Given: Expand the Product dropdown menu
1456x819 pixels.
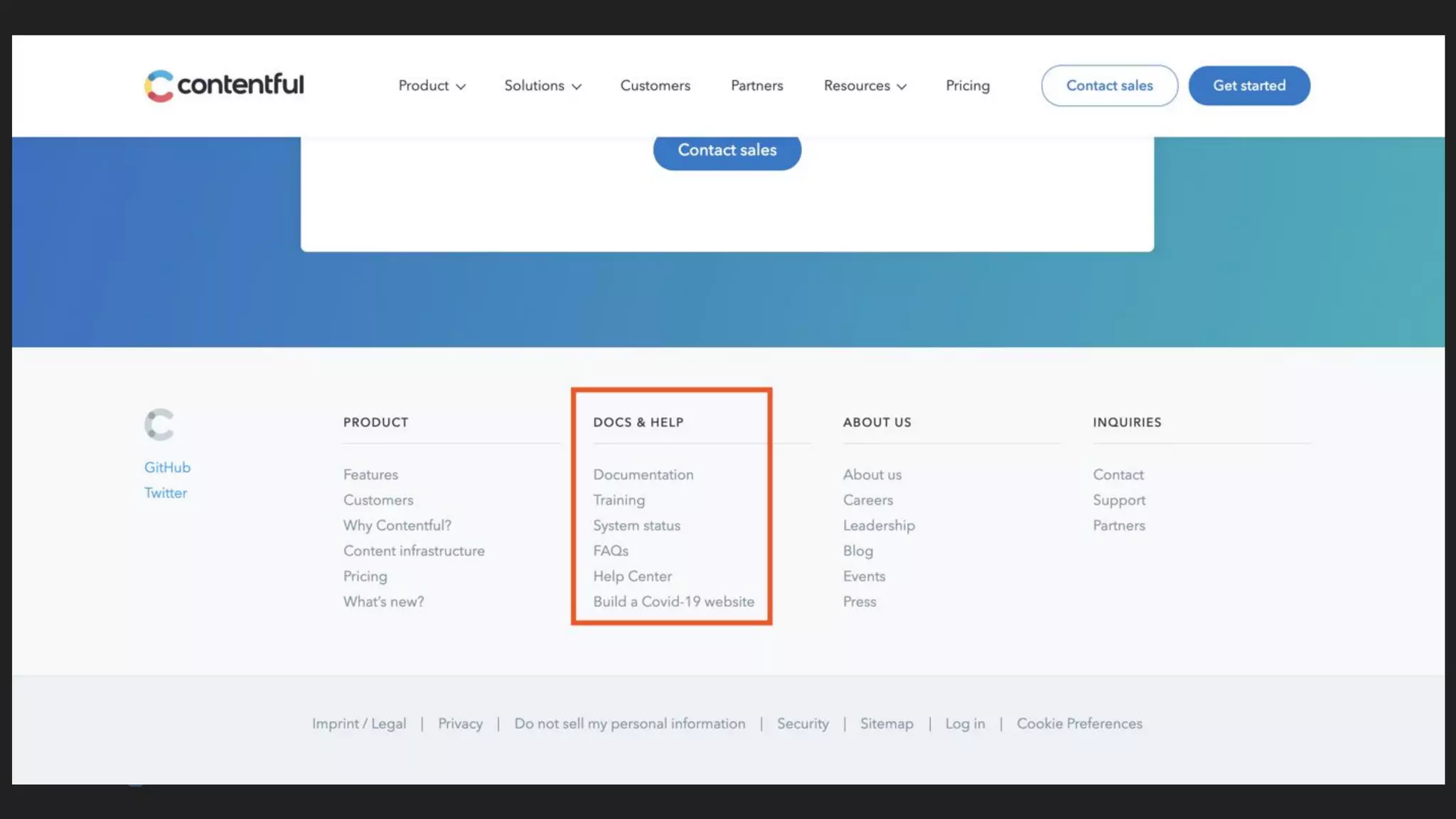Looking at the screenshot, I should pyautogui.click(x=432, y=86).
